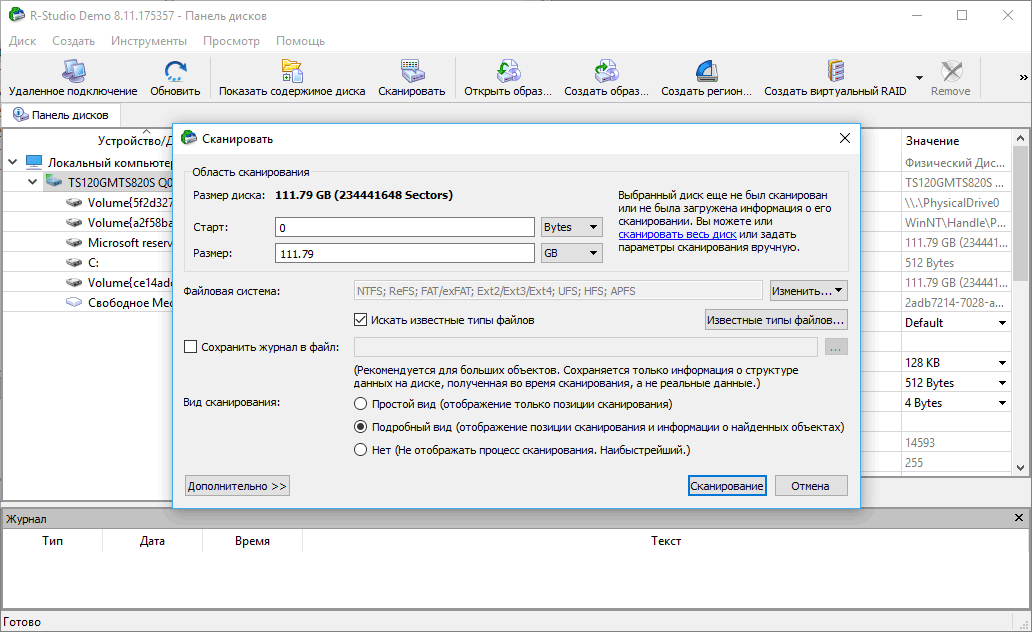Collapse the TS120GMTS820S disk tree node
This screenshot has width=1032, height=632.
point(32,182)
